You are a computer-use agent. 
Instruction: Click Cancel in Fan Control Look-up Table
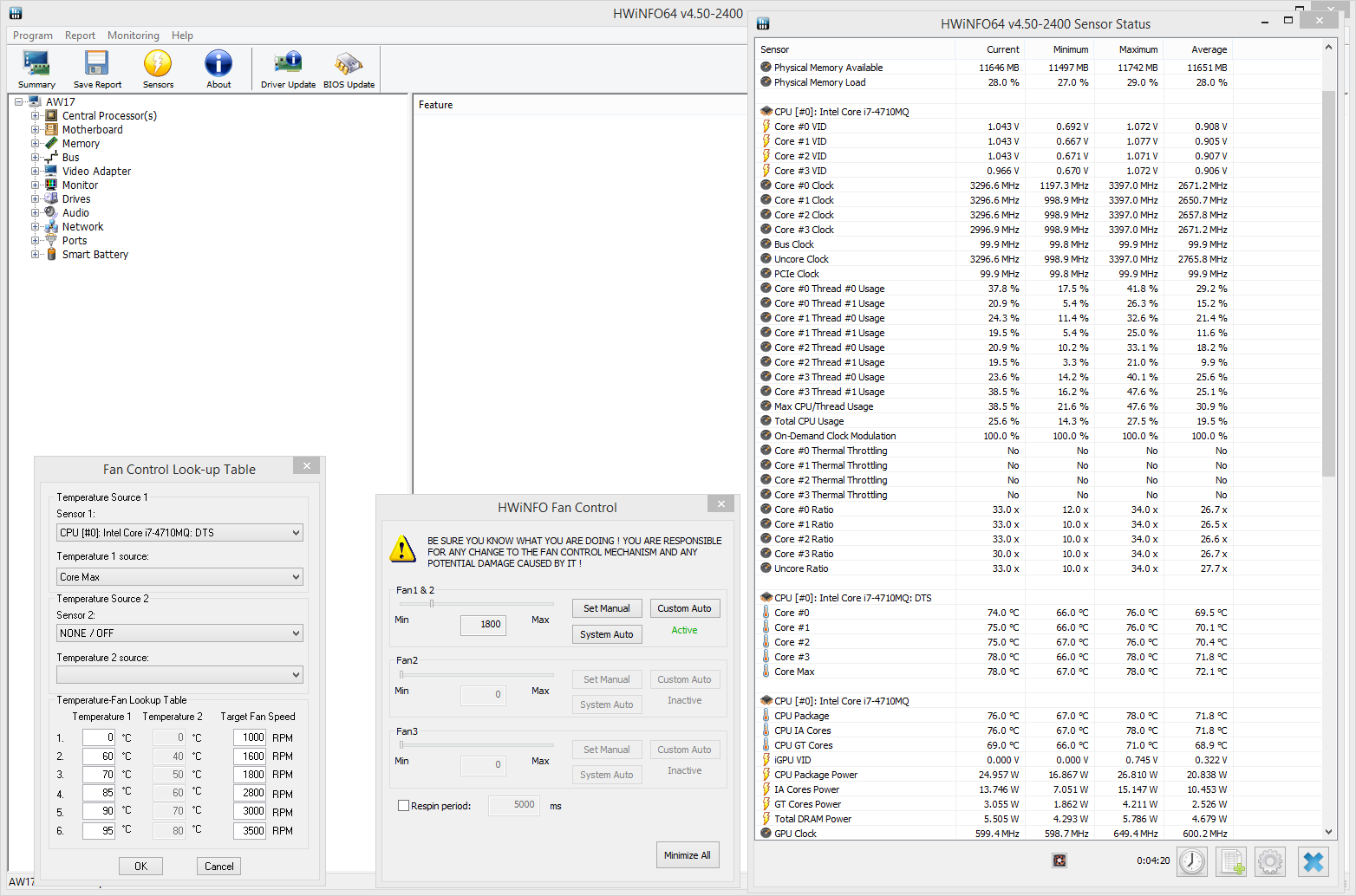(x=219, y=867)
